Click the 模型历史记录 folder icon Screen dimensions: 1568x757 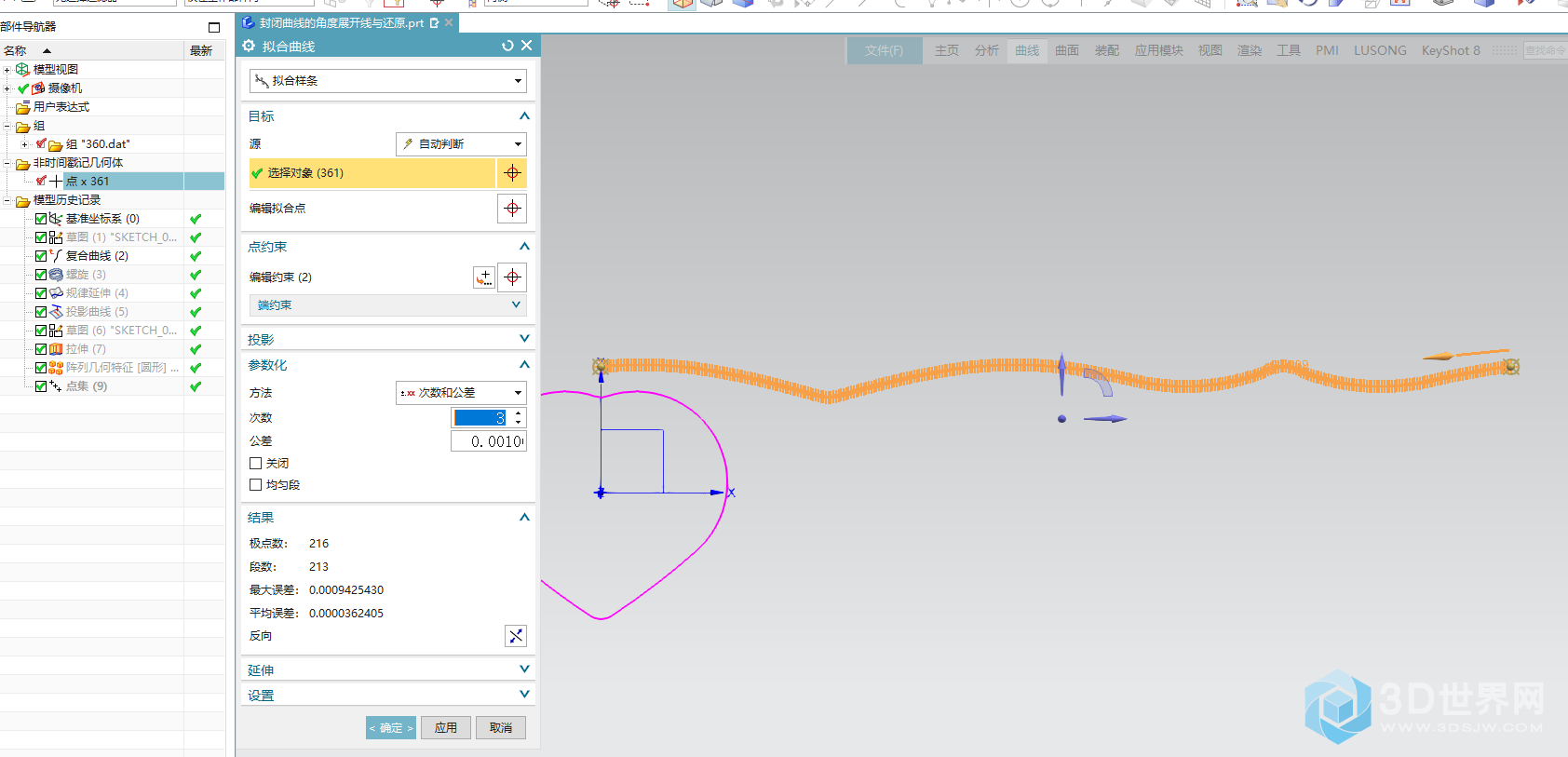(x=22, y=200)
